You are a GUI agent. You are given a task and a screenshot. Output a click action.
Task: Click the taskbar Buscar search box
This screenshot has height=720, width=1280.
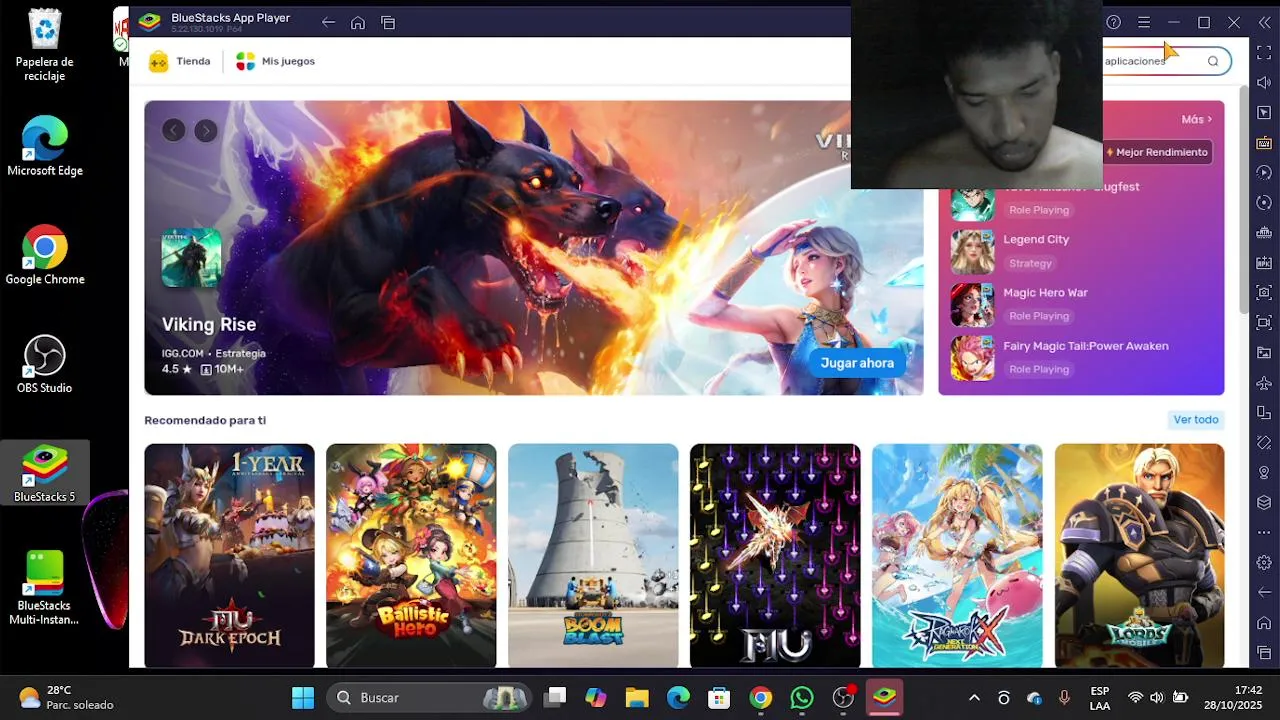pos(430,697)
